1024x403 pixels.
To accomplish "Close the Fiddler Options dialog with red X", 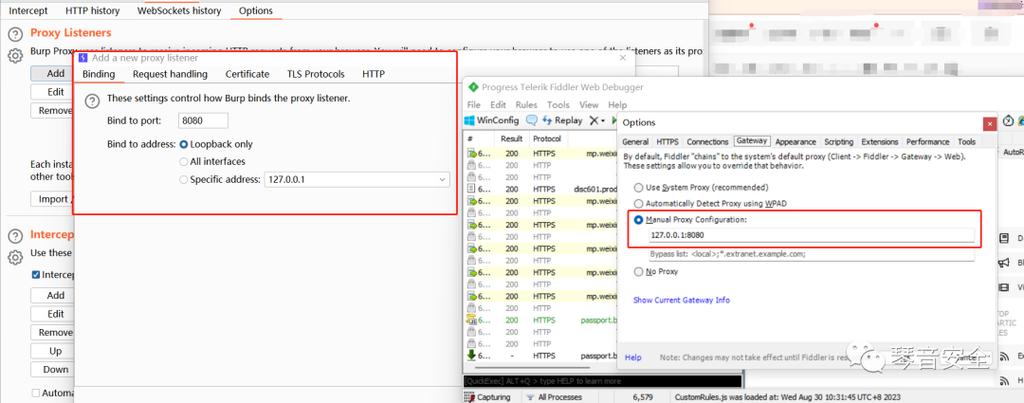I will pyautogui.click(x=990, y=123).
